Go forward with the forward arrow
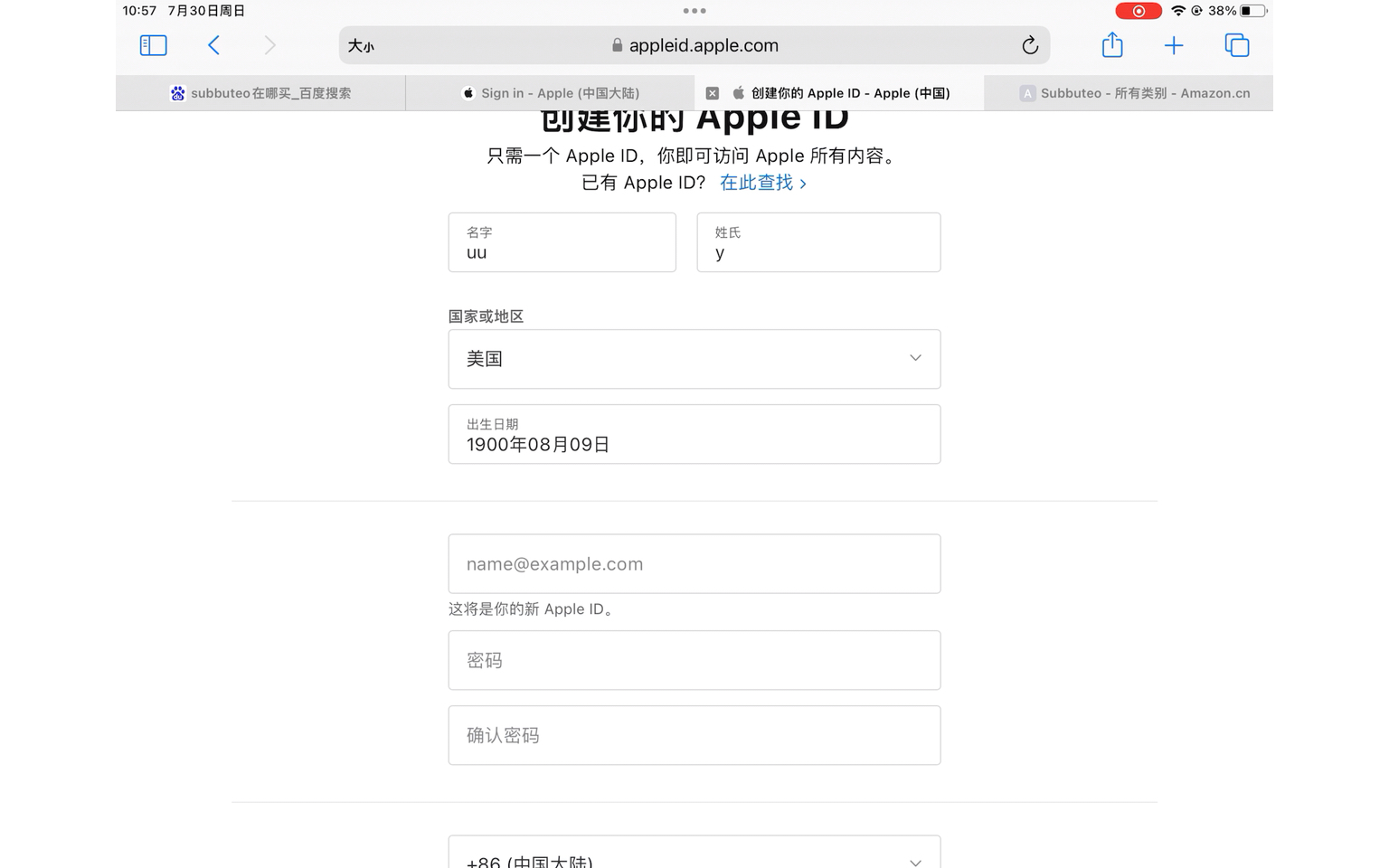This screenshot has height=868, width=1389. tap(269, 45)
